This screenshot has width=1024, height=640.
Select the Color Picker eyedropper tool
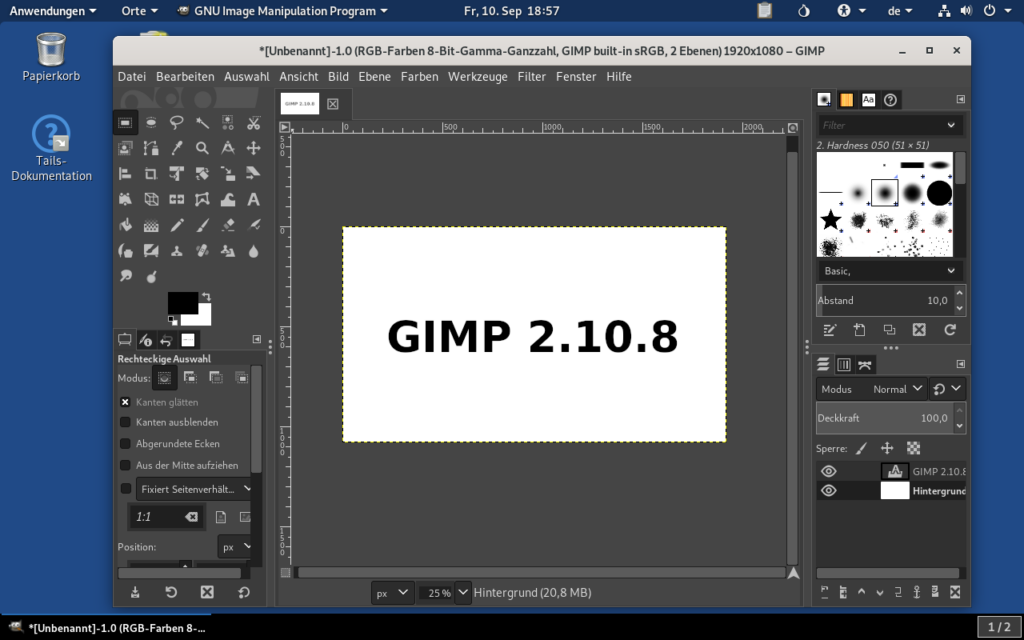[x=176, y=148]
